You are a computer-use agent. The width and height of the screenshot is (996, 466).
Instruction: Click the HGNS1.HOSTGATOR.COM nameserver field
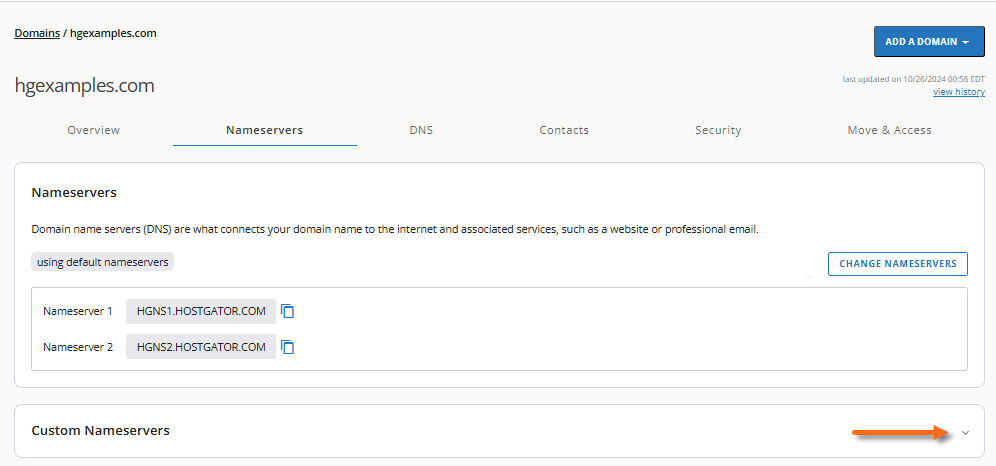pyautogui.click(x=201, y=311)
